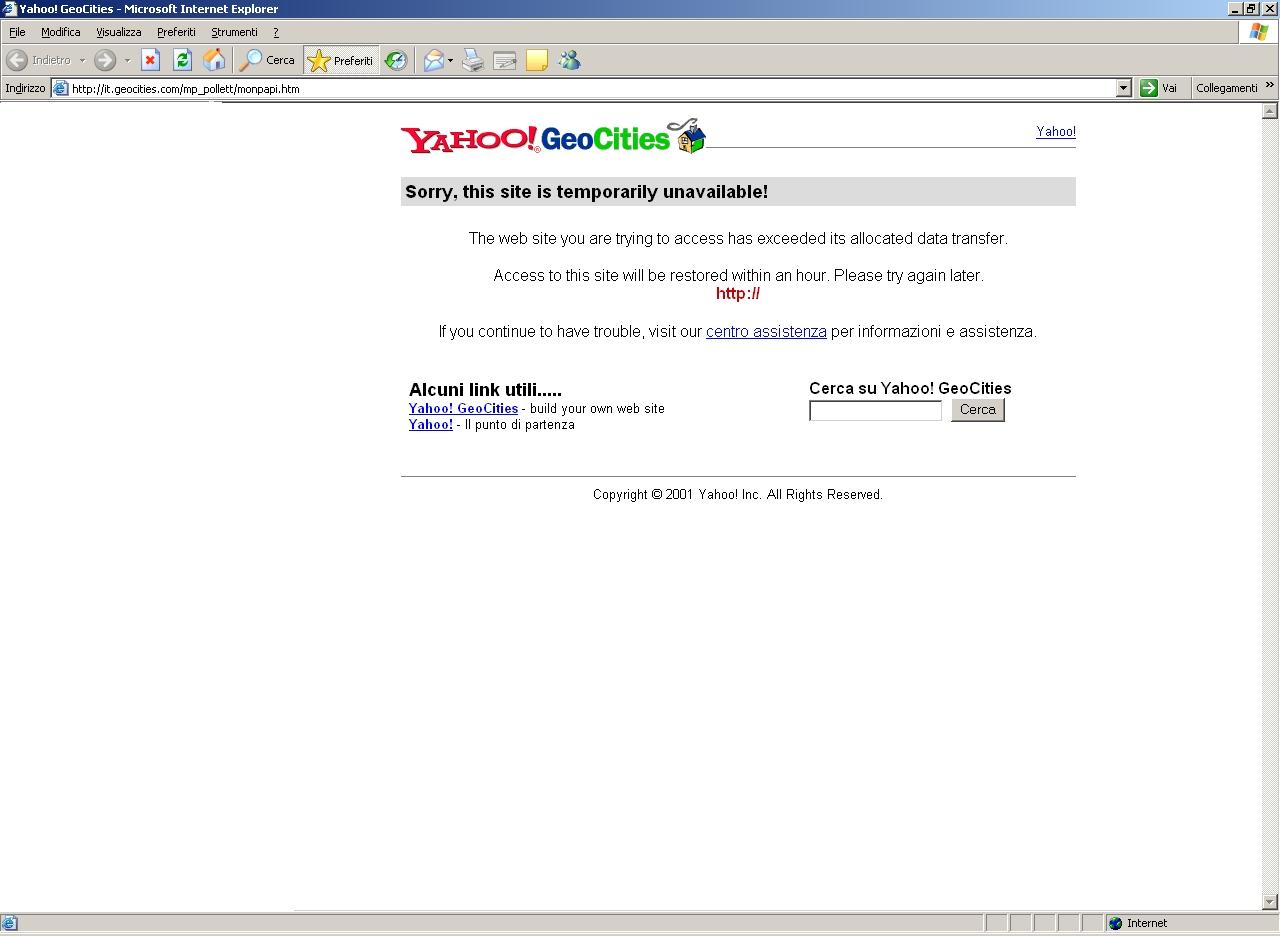
Task: Click the Windows flag logo icon
Action: [1259, 32]
